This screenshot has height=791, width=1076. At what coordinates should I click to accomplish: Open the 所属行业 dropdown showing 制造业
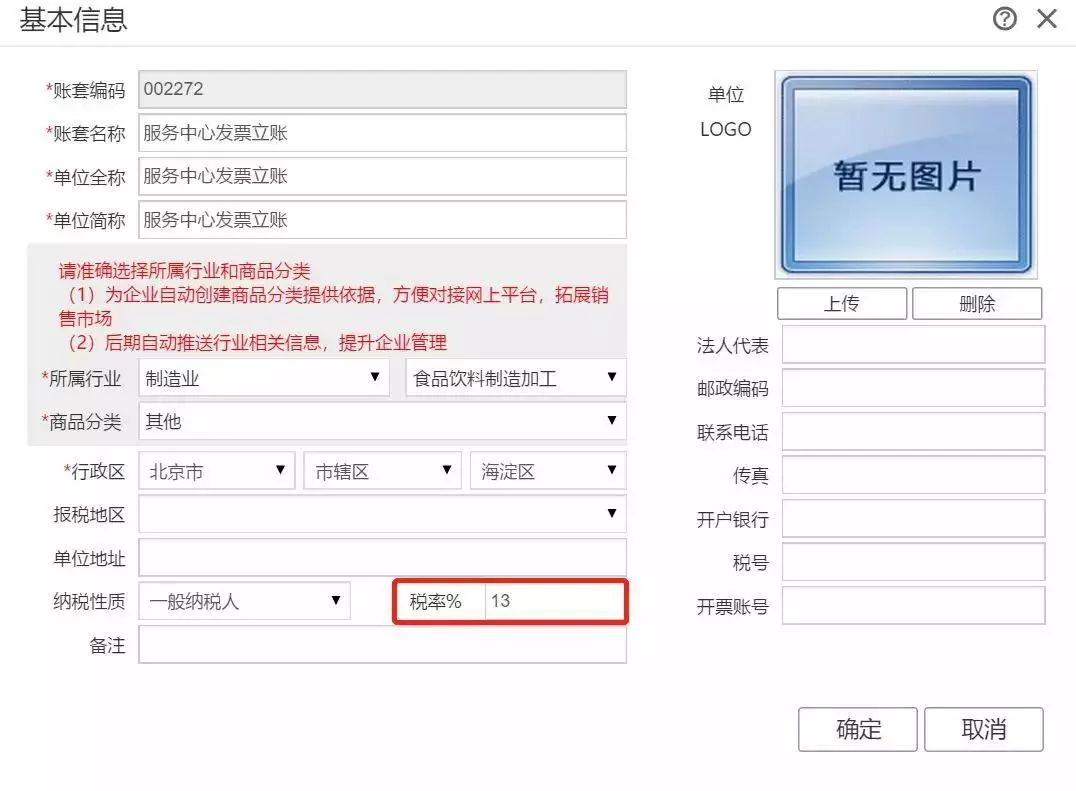click(x=264, y=377)
